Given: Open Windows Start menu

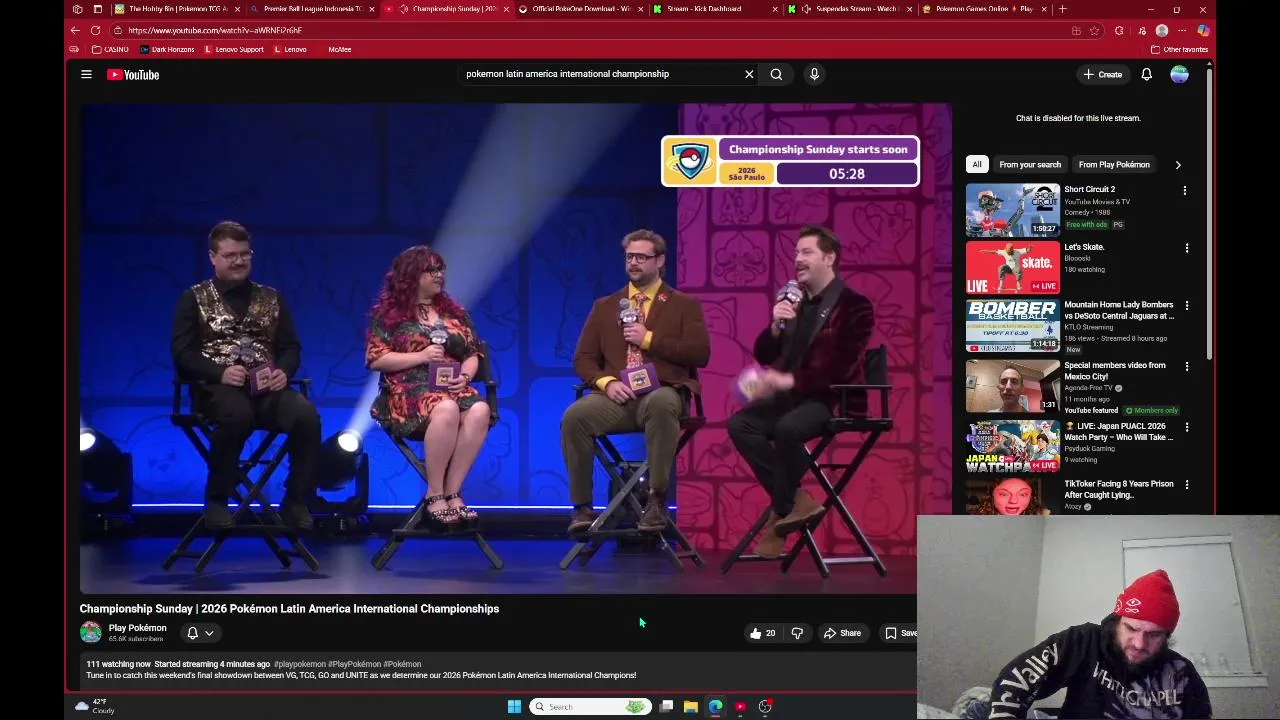Looking at the screenshot, I should pyautogui.click(x=514, y=707).
